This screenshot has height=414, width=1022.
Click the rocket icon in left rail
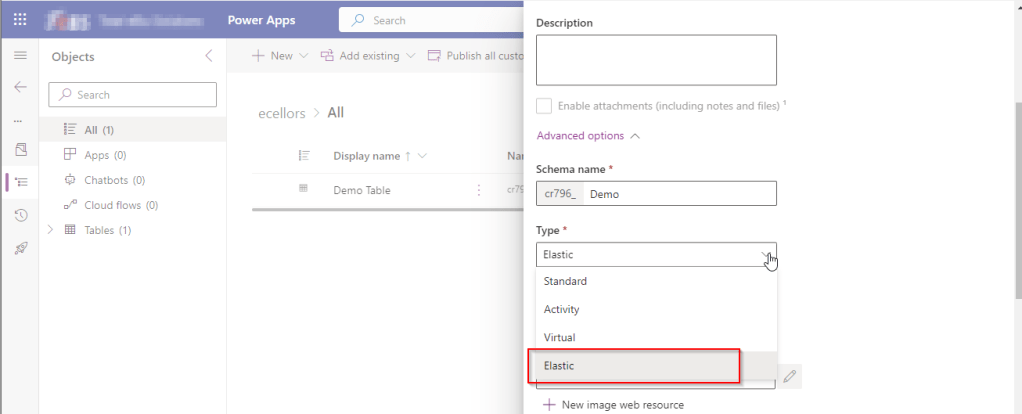pos(20,247)
